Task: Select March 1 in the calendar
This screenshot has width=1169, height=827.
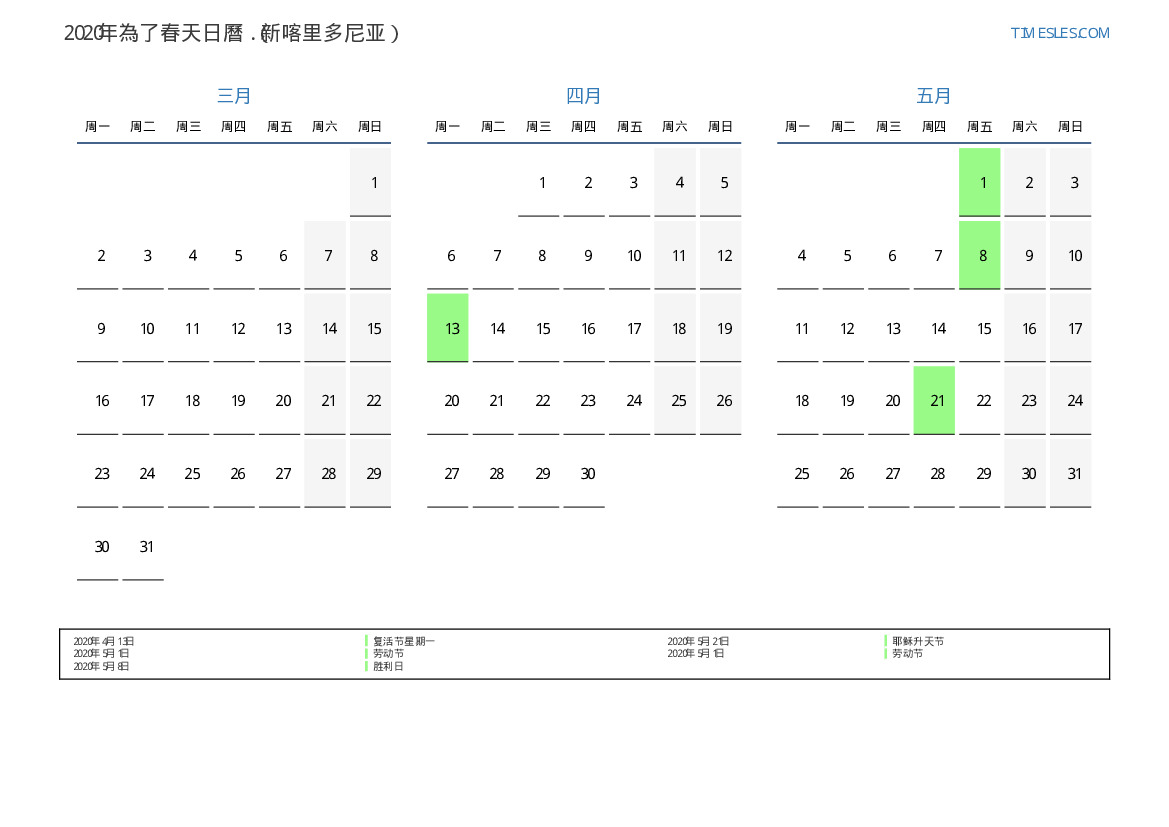Action: (x=370, y=182)
